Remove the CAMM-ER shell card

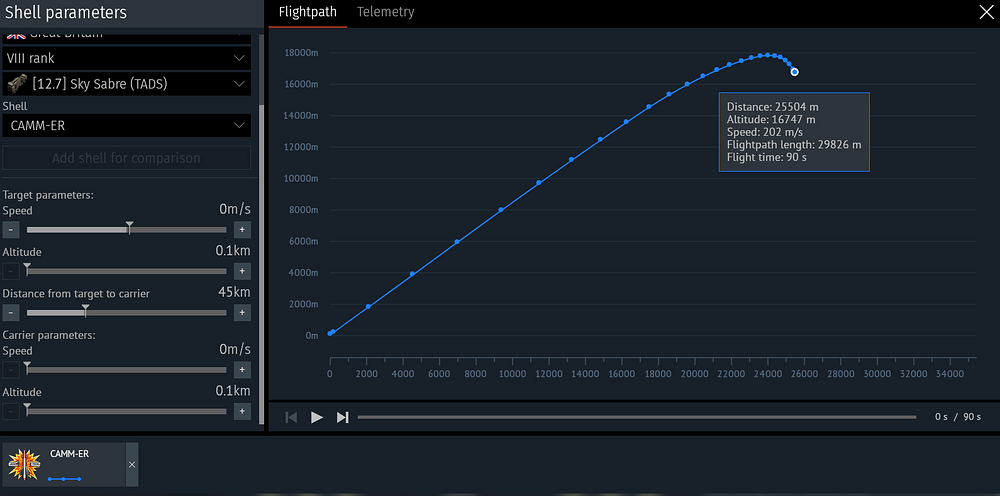click(x=132, y=465)
